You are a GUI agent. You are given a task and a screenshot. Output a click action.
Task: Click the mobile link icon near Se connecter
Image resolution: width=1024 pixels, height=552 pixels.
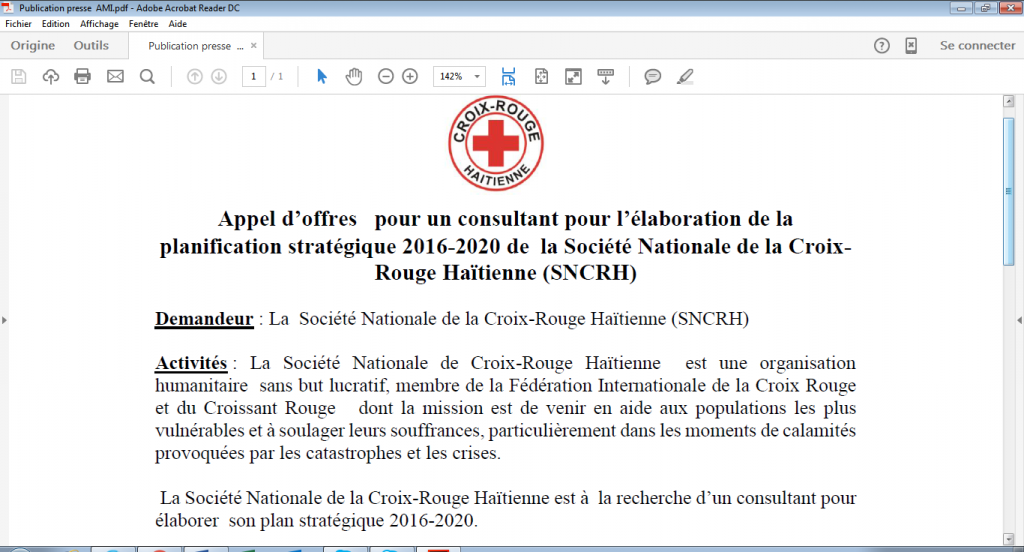tap(911, 46)
